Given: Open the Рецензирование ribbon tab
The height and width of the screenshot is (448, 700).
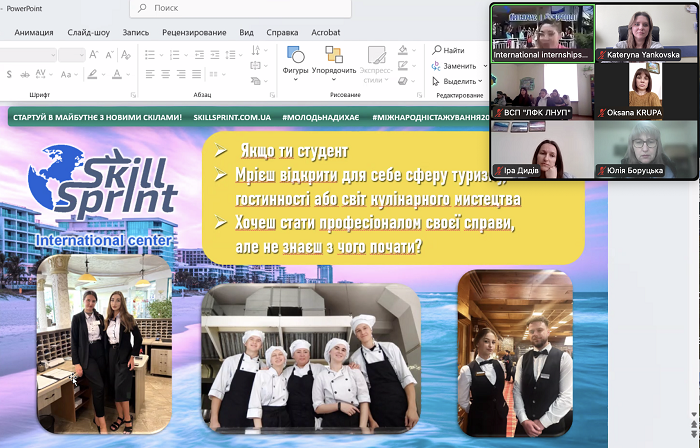Looking at the screenshot, I should [x=193, y=32].
